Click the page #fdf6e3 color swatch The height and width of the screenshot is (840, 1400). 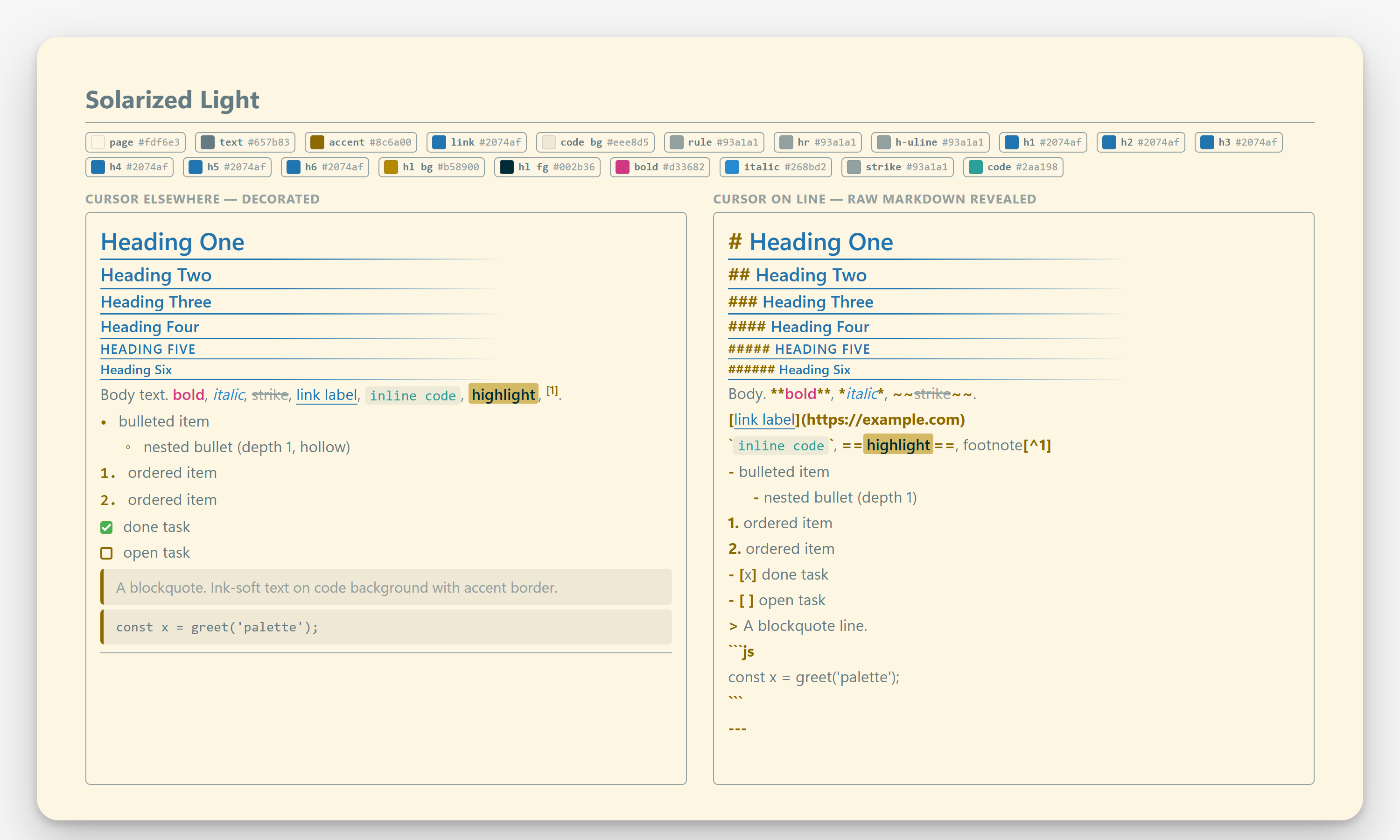pyautogui.click(x=135, y=142)
